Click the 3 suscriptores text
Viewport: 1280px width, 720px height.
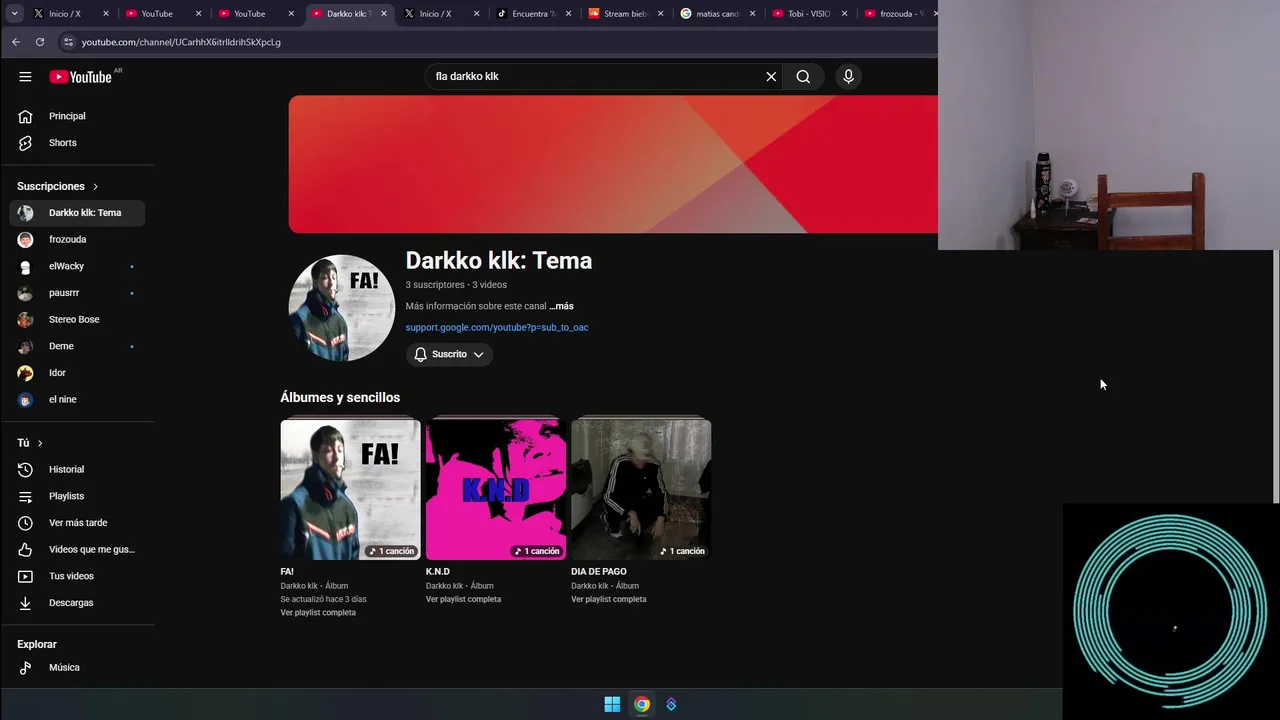point(435,285)
